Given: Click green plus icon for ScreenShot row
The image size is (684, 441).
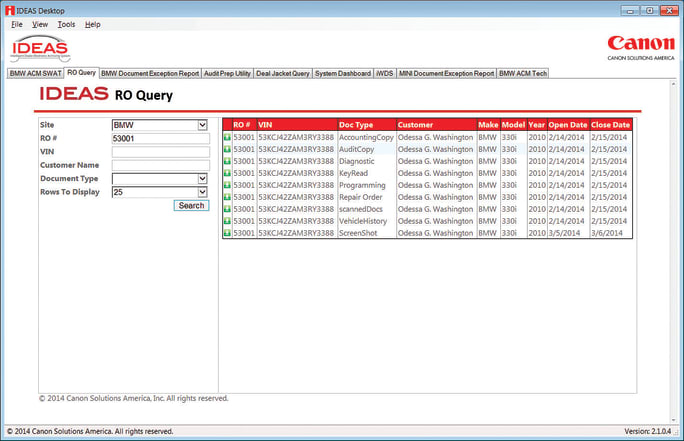Looking at the screenshot, I should click(x=226, y=233).
